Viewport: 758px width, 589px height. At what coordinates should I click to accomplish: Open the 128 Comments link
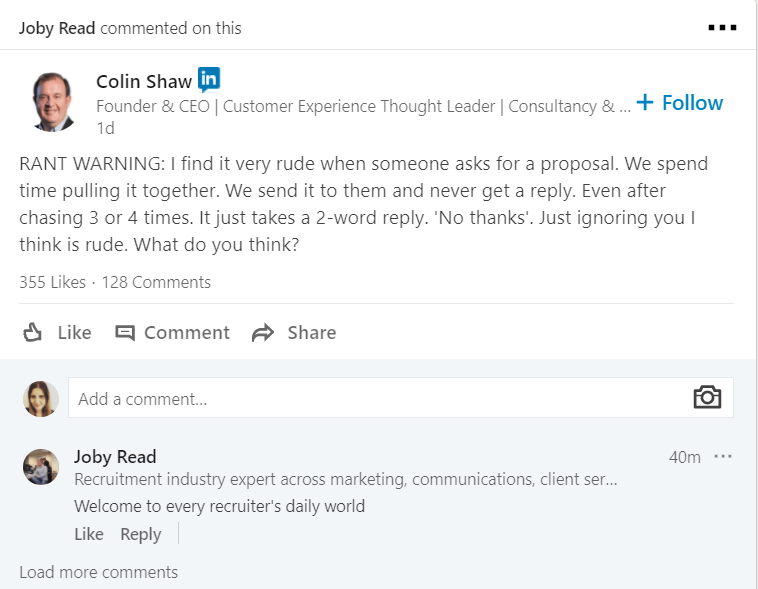[156, 282]
